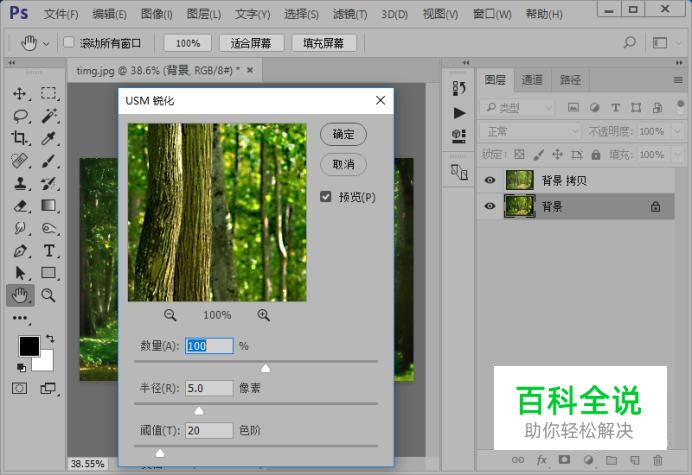The image size is (692, 475).
Task: Hide the 背景 layer
Action: point(490,206)
